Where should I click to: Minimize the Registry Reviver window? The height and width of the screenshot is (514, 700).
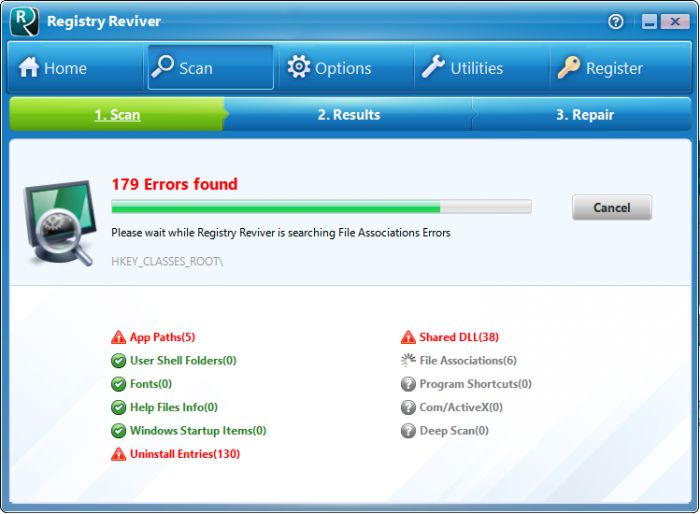[x=650, y=21]
